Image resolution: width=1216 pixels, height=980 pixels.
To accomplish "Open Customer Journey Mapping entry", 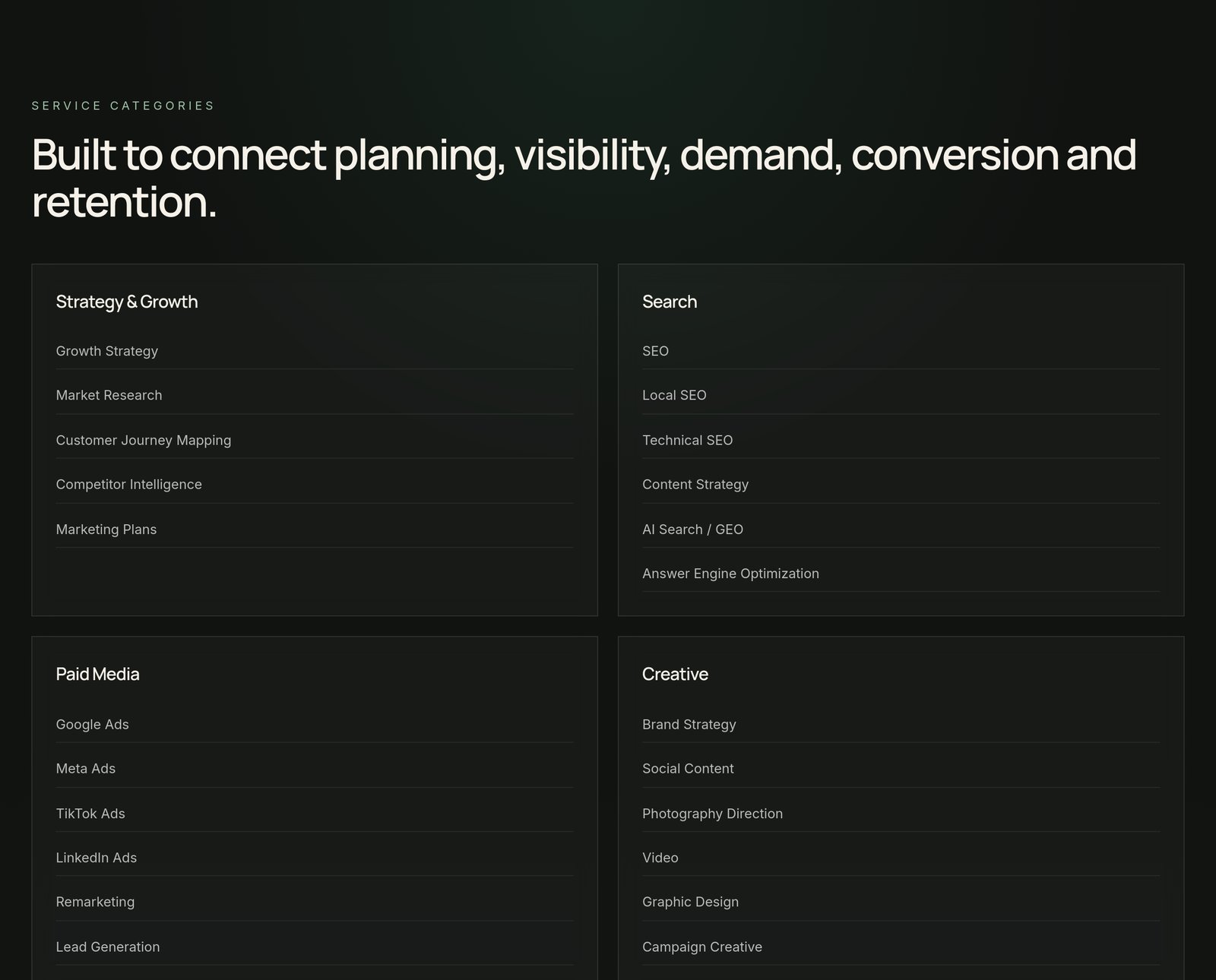I will [315, 440].
